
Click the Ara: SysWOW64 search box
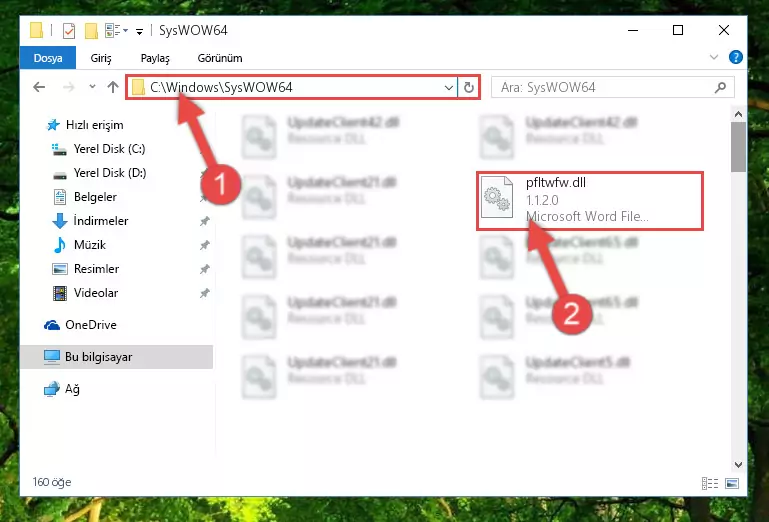click(613, 87)
